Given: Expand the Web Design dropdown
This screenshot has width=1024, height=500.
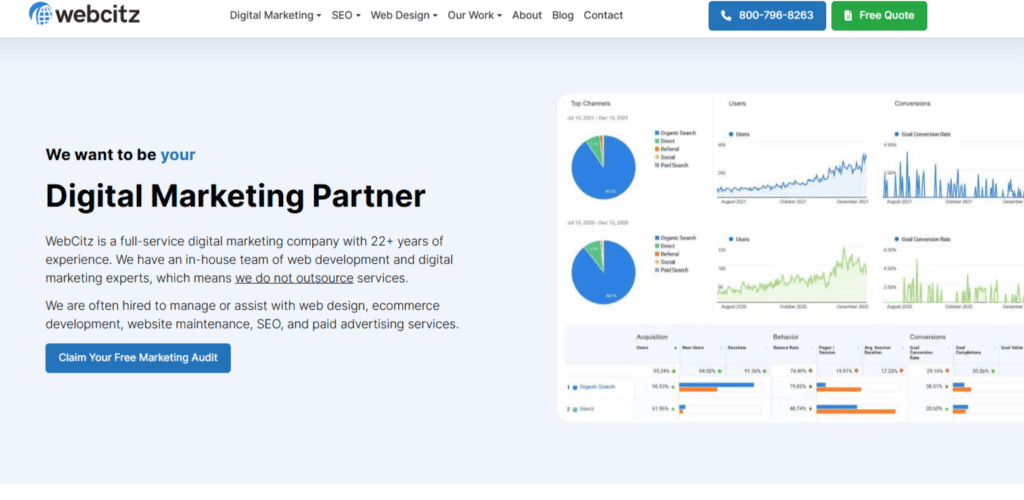Looking at the screenshot, I should (404, 15).
